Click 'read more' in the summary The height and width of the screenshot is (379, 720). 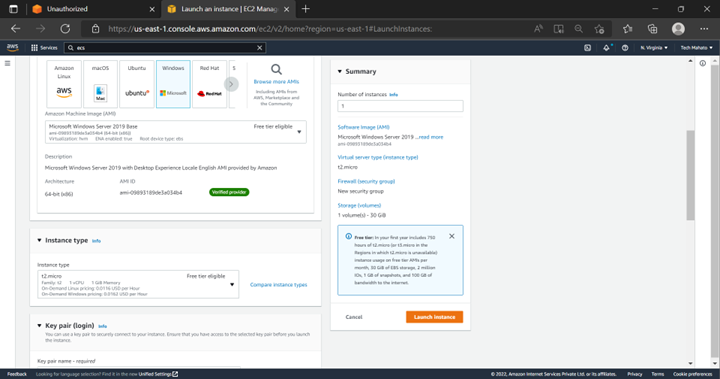[431, 137]
